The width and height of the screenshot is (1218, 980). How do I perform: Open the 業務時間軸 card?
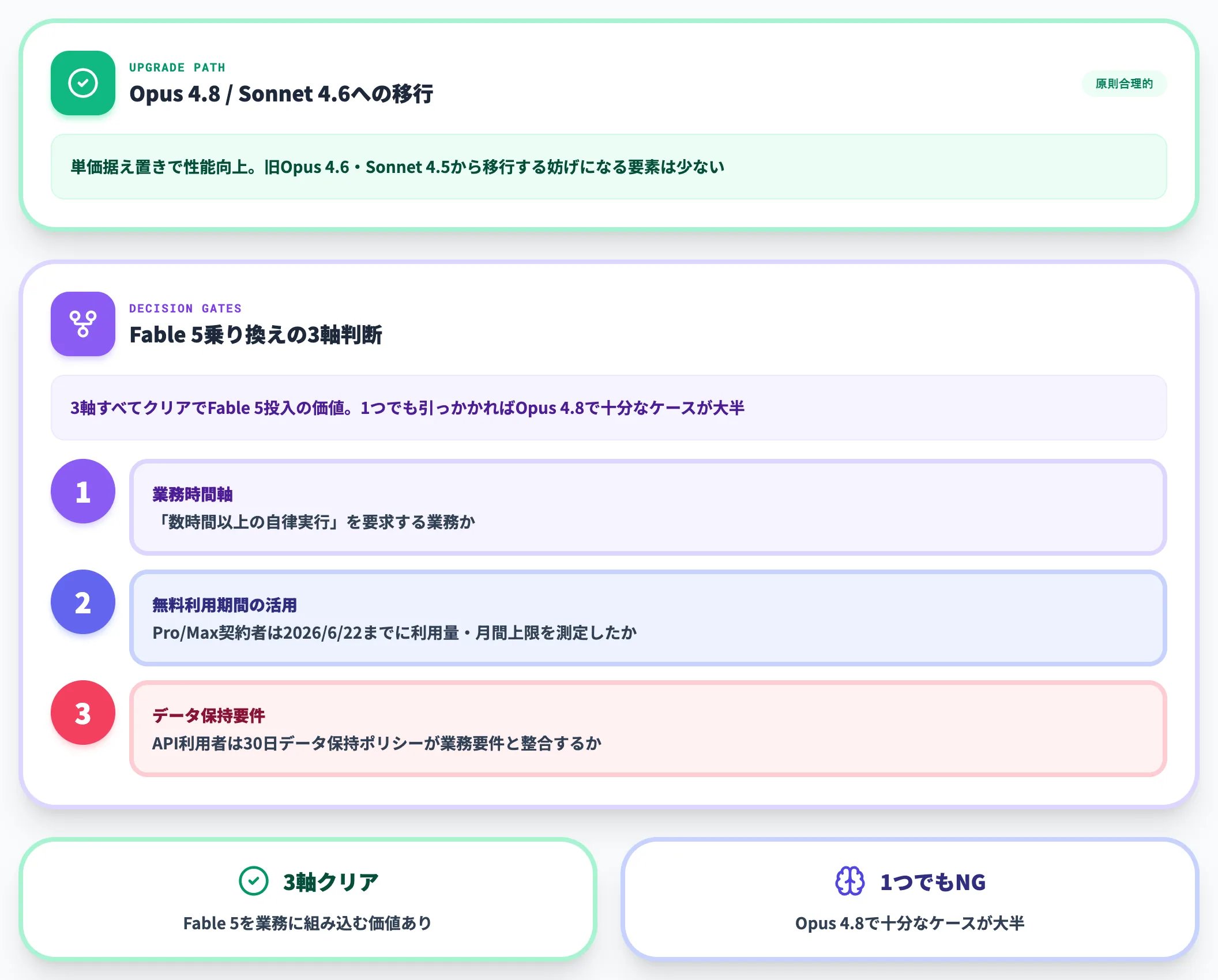648,507
